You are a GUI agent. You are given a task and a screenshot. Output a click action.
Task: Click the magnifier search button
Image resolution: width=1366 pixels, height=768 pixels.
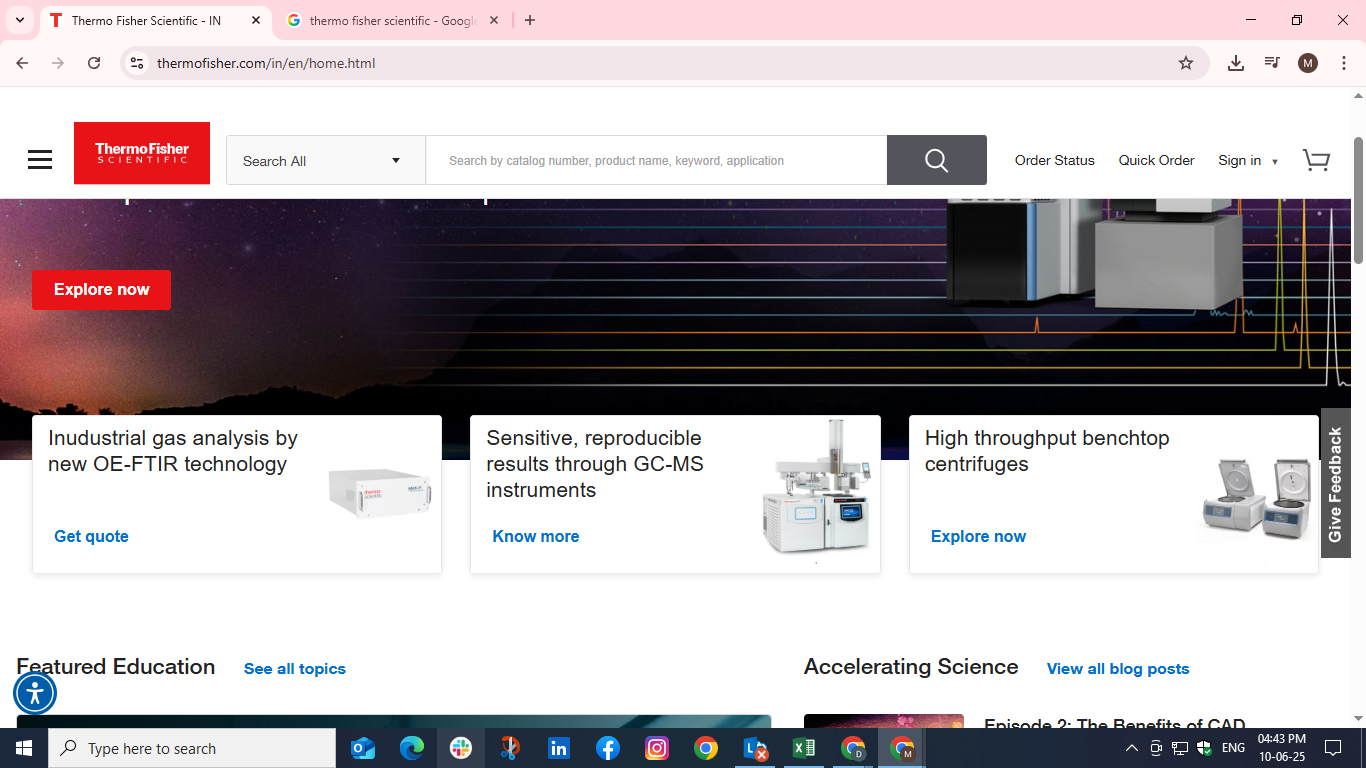tap(936, 160)
